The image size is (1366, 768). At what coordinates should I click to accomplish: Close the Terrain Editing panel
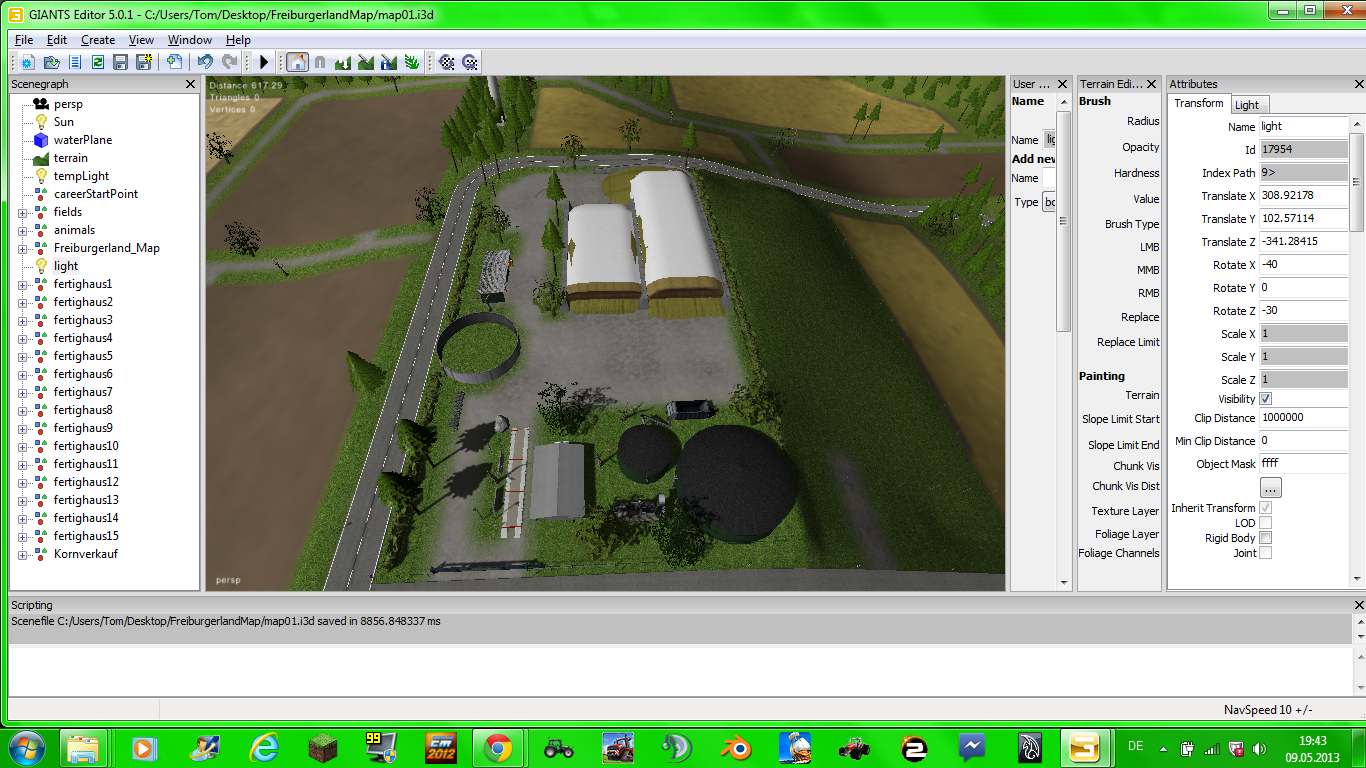click(1152, 85)
